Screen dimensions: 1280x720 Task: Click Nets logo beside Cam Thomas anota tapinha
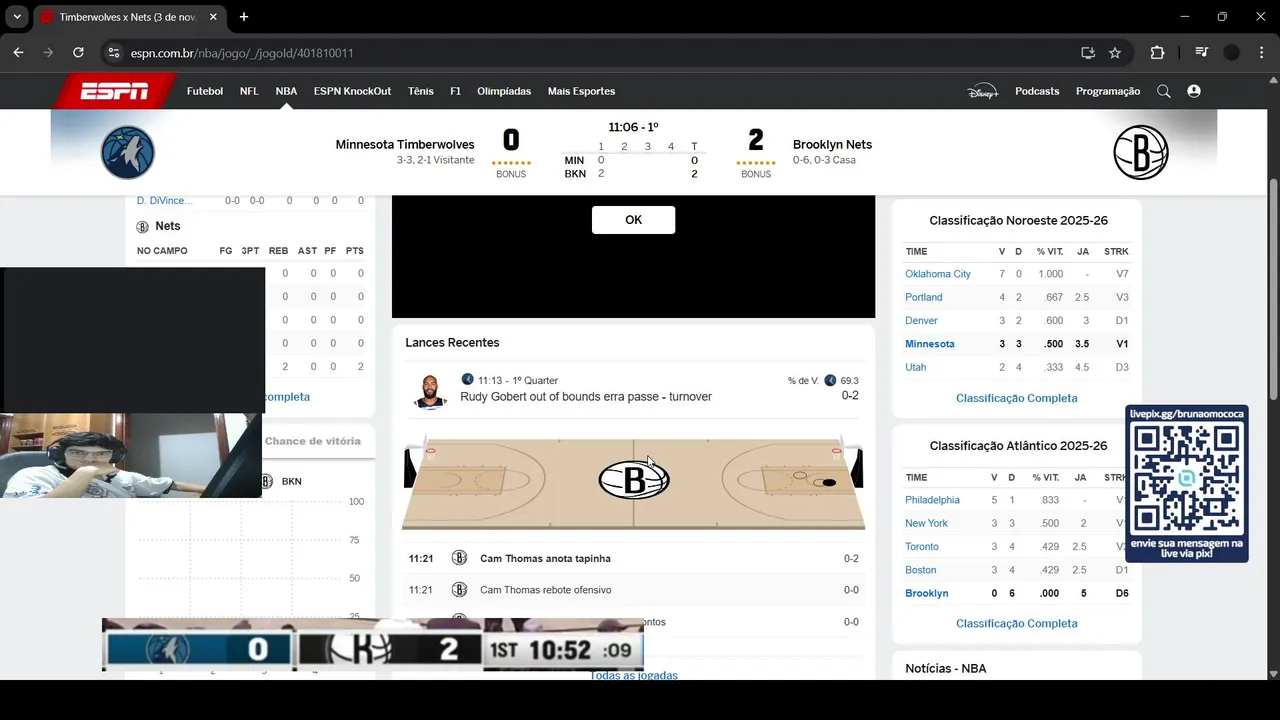459,558
